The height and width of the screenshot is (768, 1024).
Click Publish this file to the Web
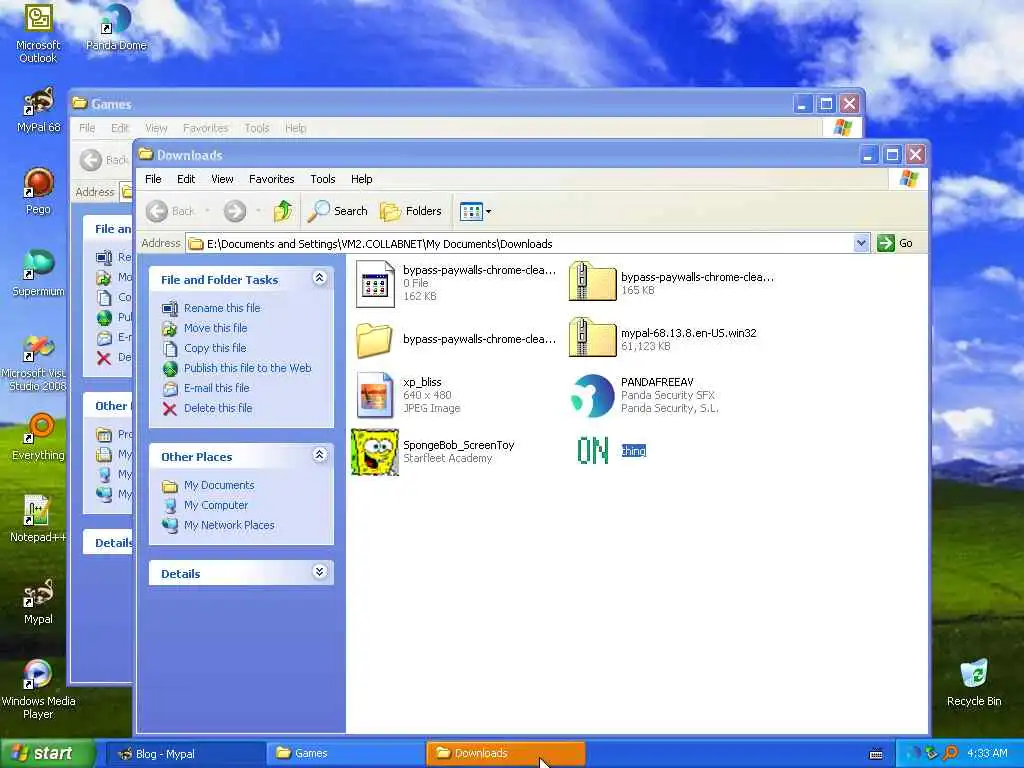pyautogui.click(x=248, y=368)
